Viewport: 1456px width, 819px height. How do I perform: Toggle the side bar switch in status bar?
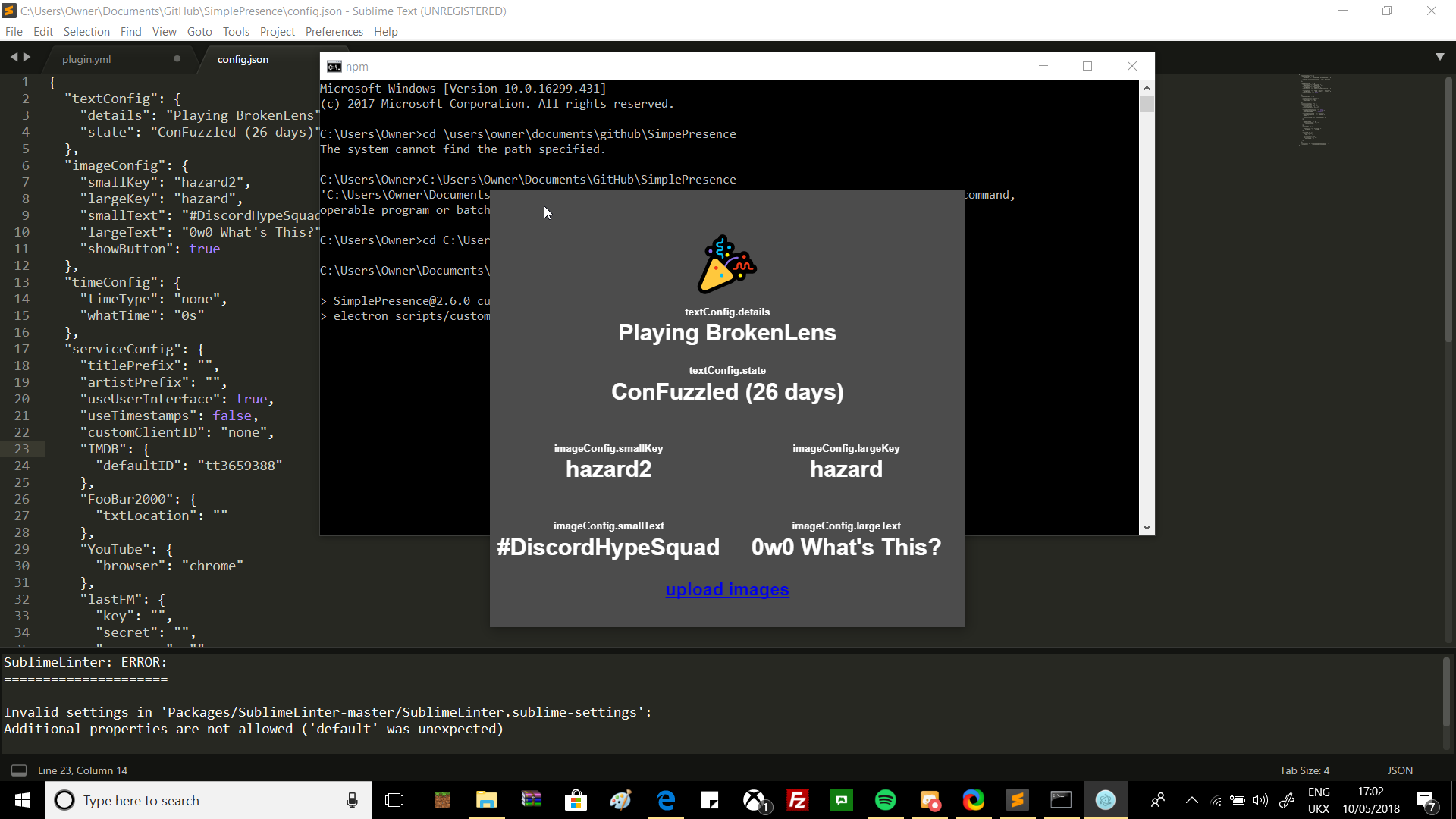pos(19,770)
